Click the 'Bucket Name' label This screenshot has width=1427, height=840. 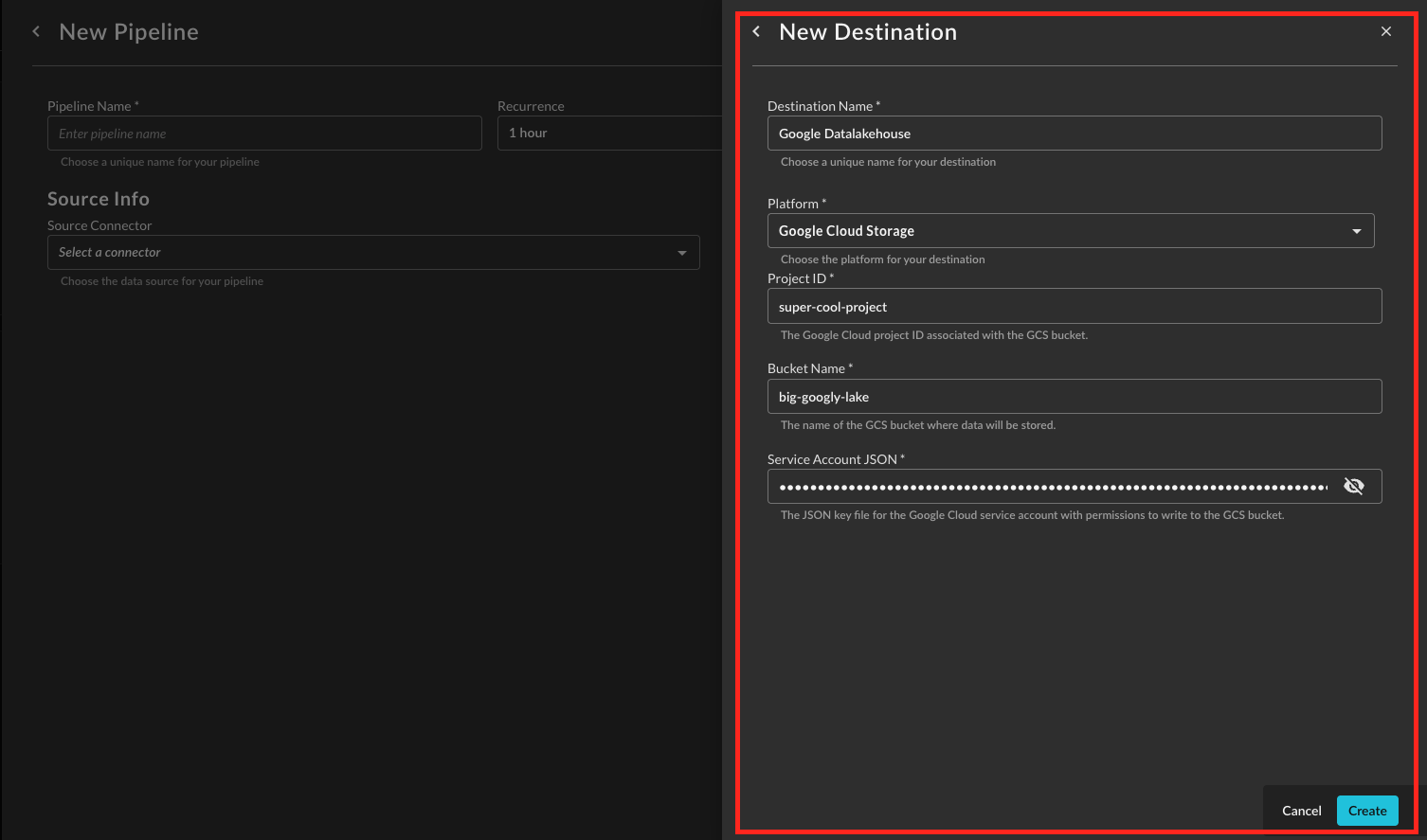810,368
